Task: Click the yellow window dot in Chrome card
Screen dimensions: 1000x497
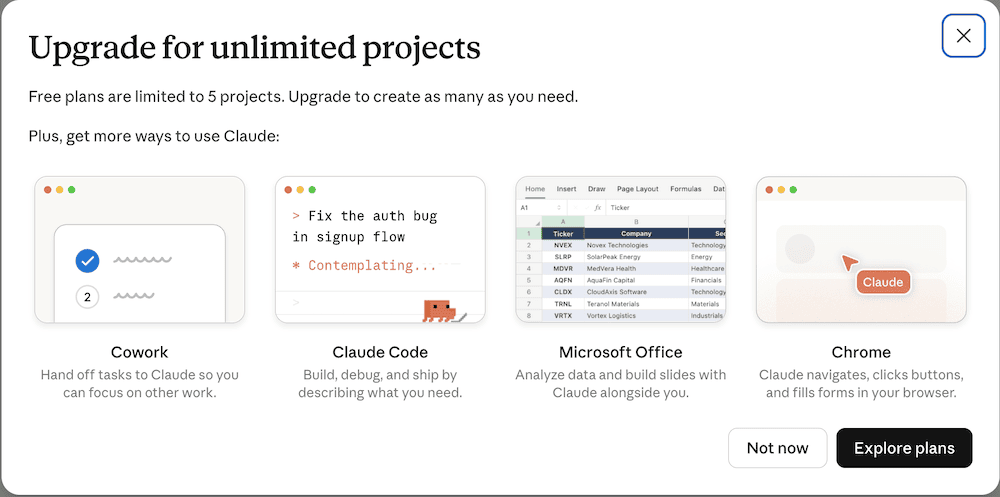Action: tap(781, 189)
